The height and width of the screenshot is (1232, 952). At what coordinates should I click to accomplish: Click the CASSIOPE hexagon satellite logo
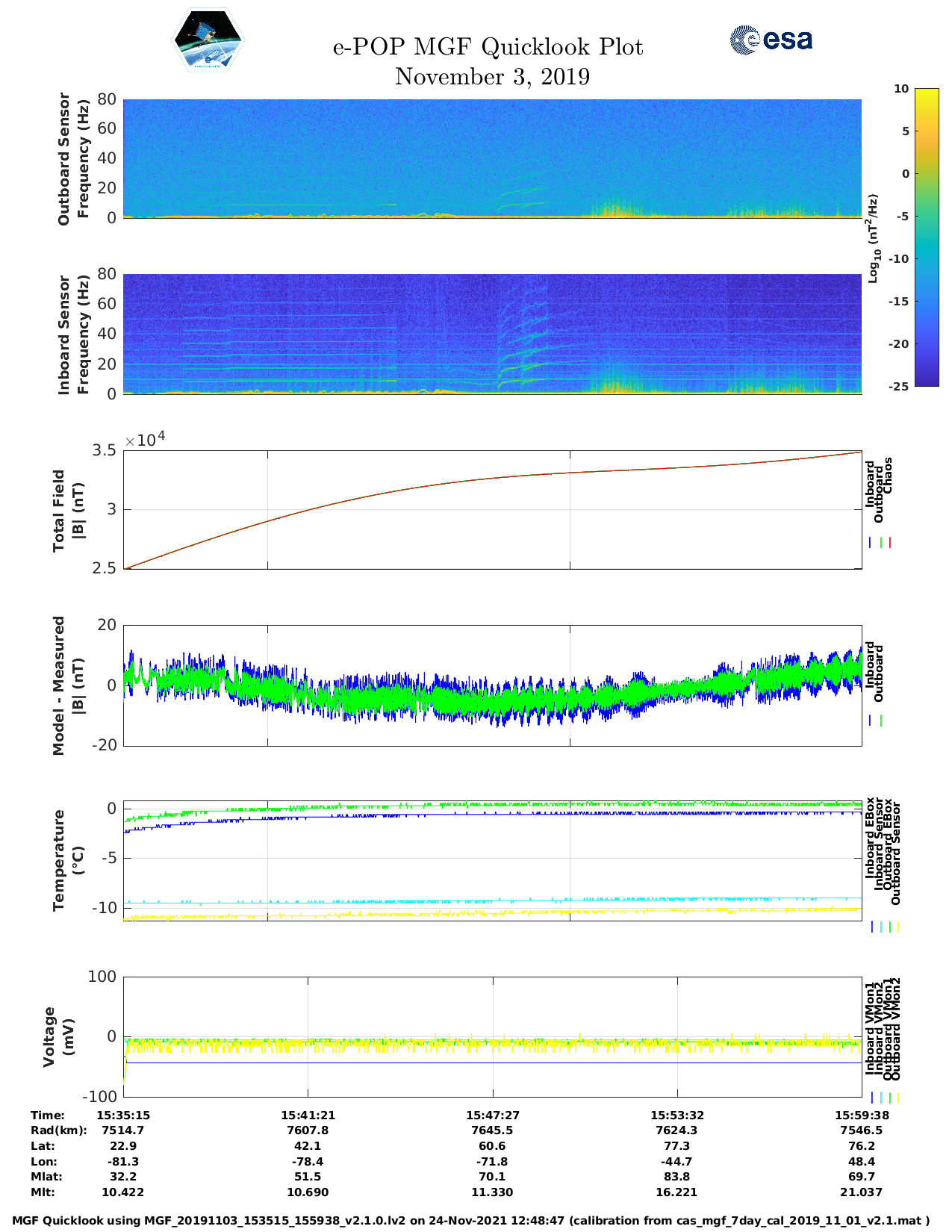208,40
